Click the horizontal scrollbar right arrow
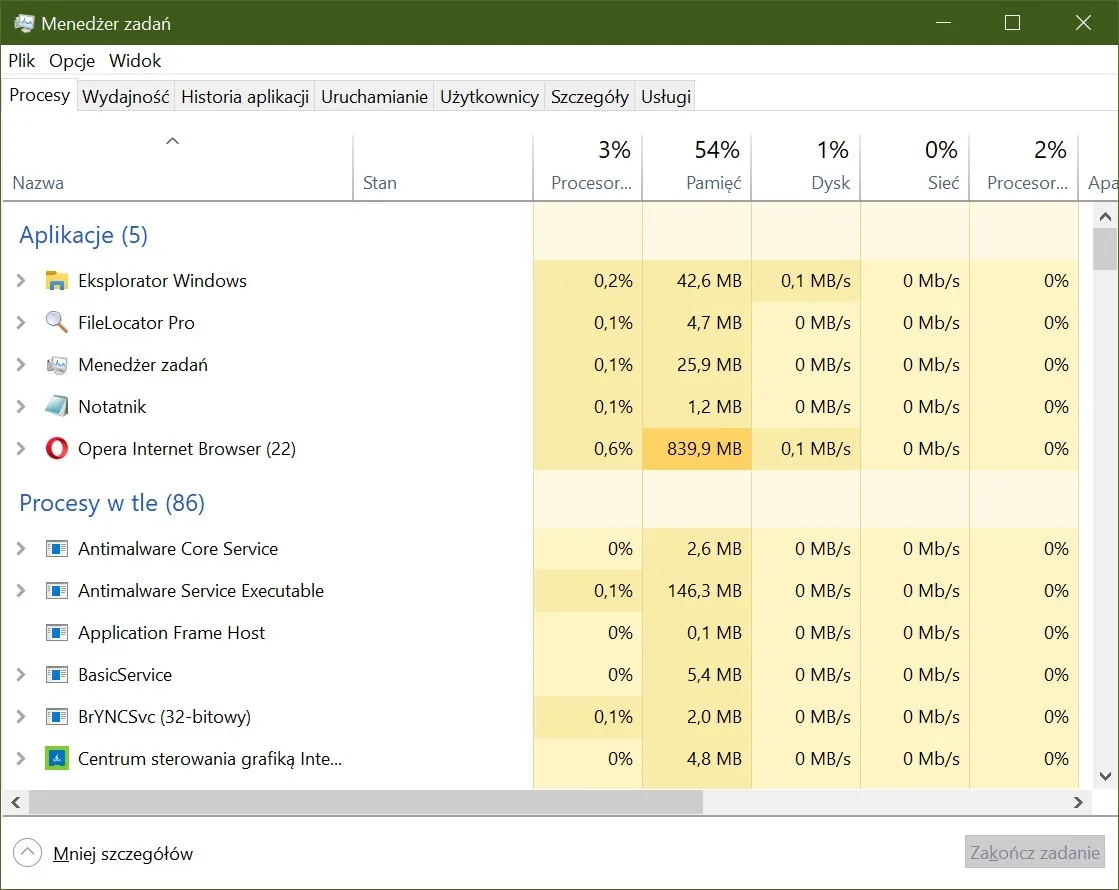This screenshot has width=1119, height=890. click(x=1077, y=802)
